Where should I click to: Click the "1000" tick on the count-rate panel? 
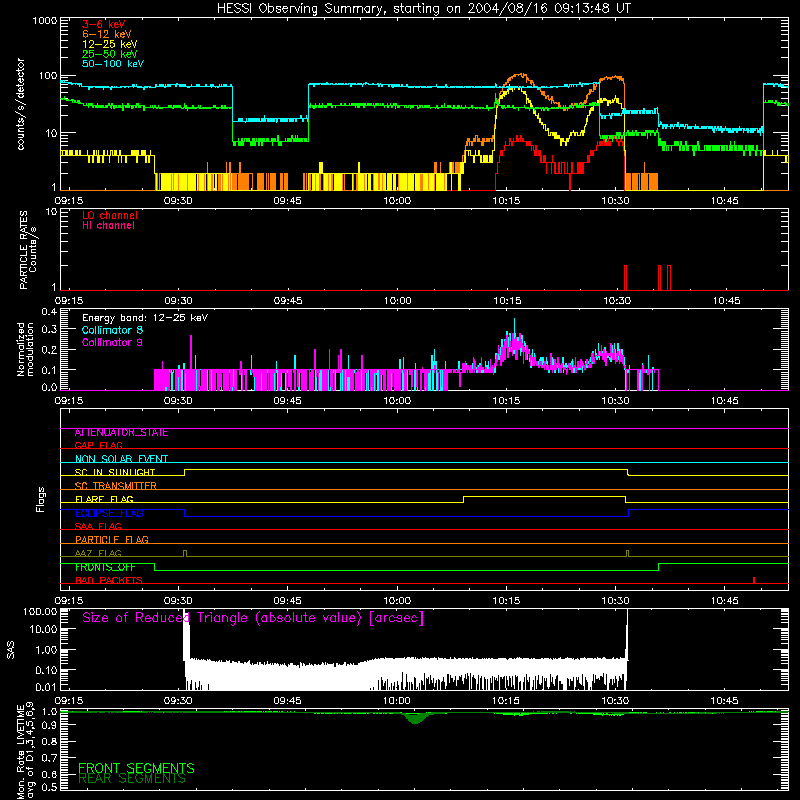point(44,21)
